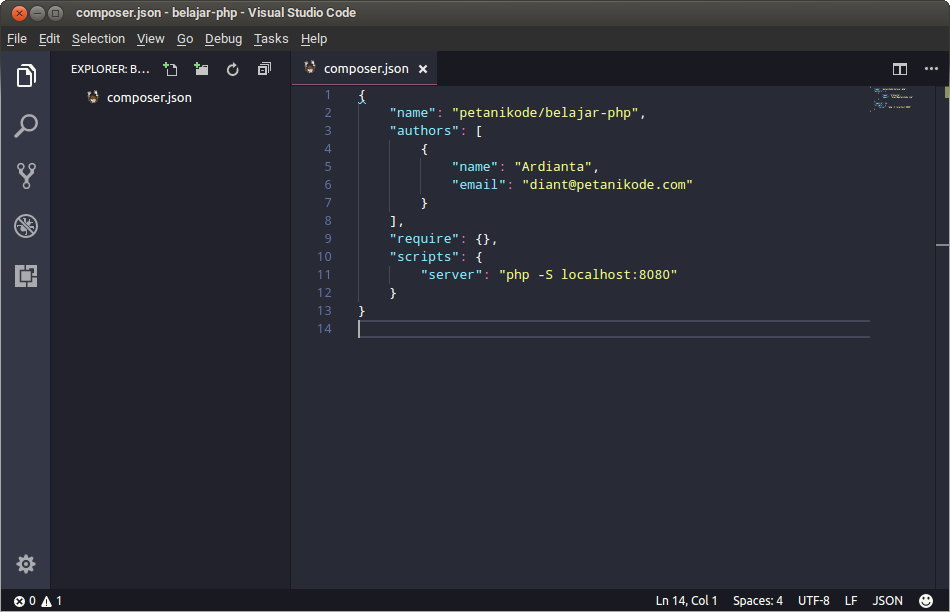
Task: Open the File menu
Action: pyautogui.click(x=16, y=38)
